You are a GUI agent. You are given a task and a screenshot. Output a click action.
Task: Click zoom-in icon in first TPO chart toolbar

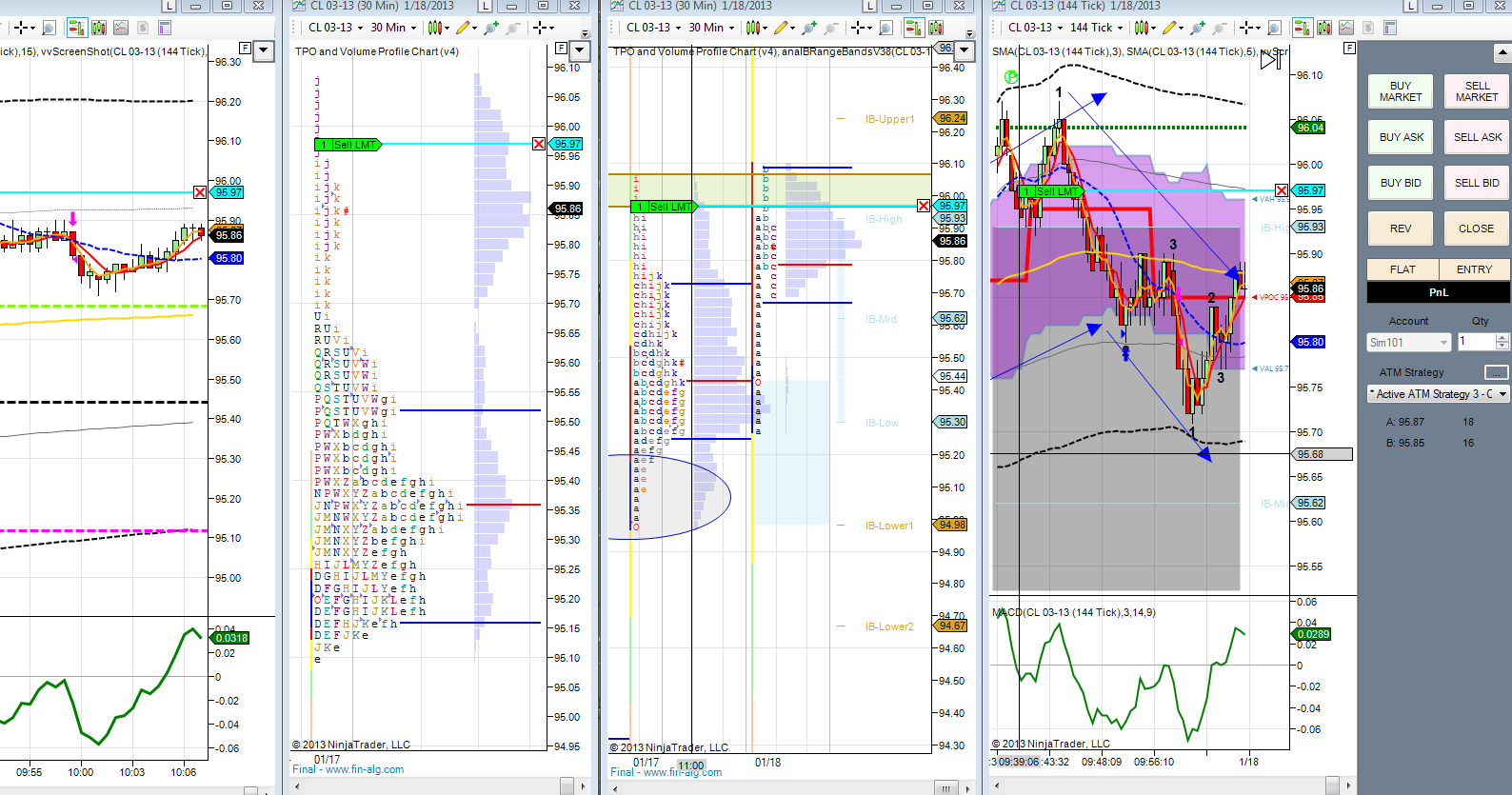[491, 28]
